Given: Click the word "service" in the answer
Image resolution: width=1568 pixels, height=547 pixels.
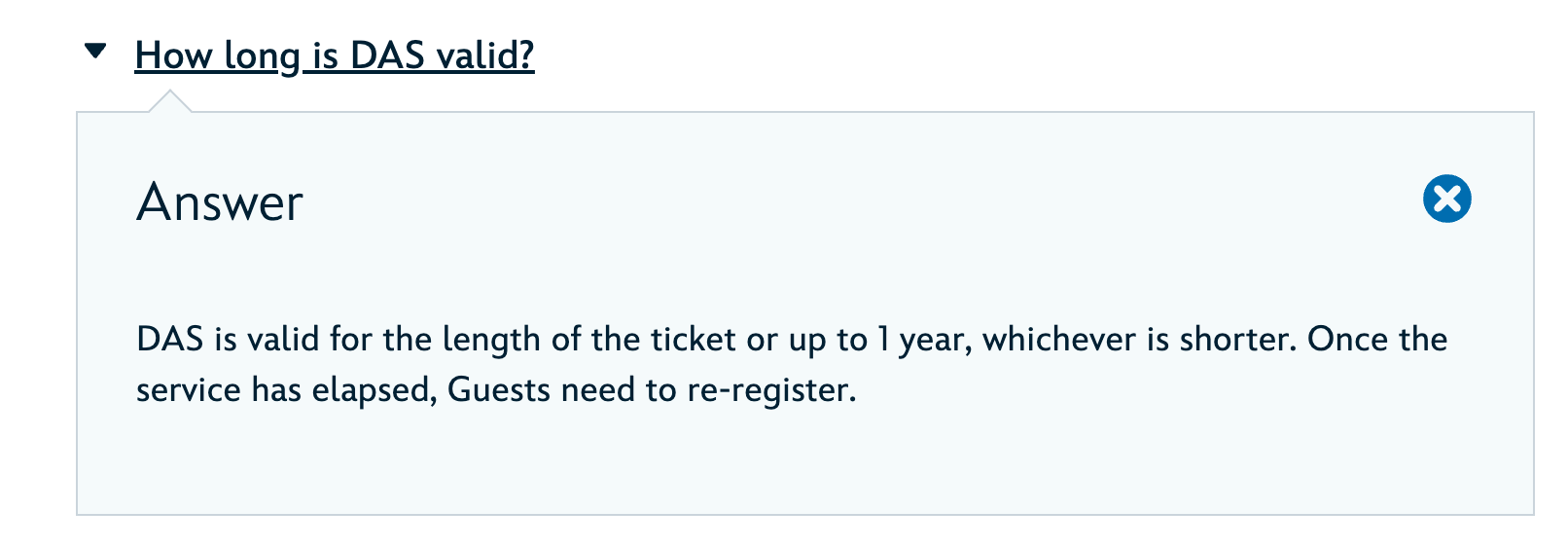Looking at the screenshot, I should coord(189,390).
